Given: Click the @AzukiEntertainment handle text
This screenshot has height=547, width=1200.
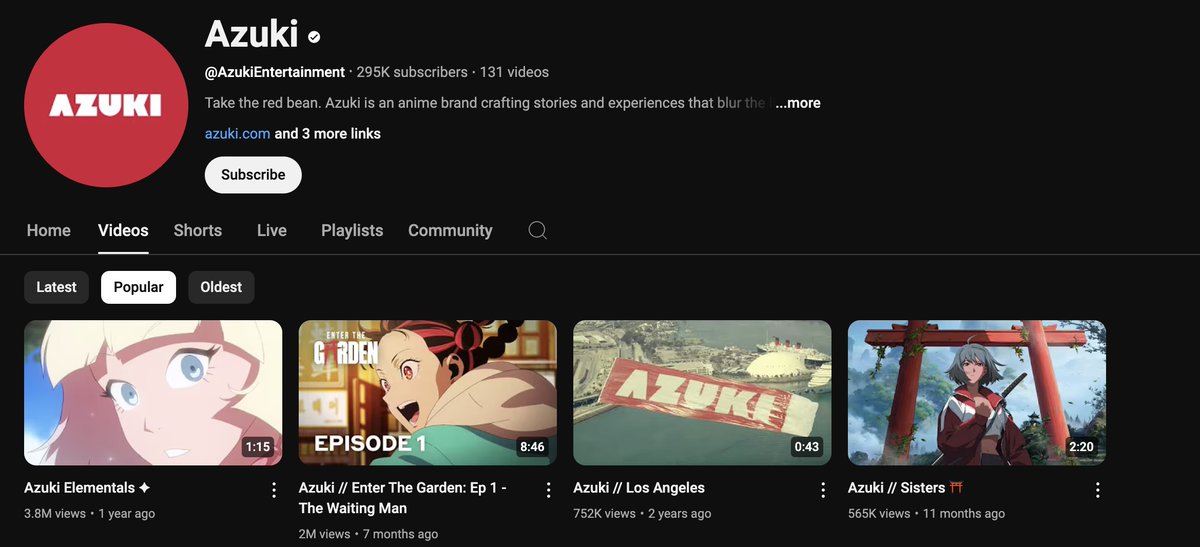Looking at the screenshot, I should tap(275, 72).
